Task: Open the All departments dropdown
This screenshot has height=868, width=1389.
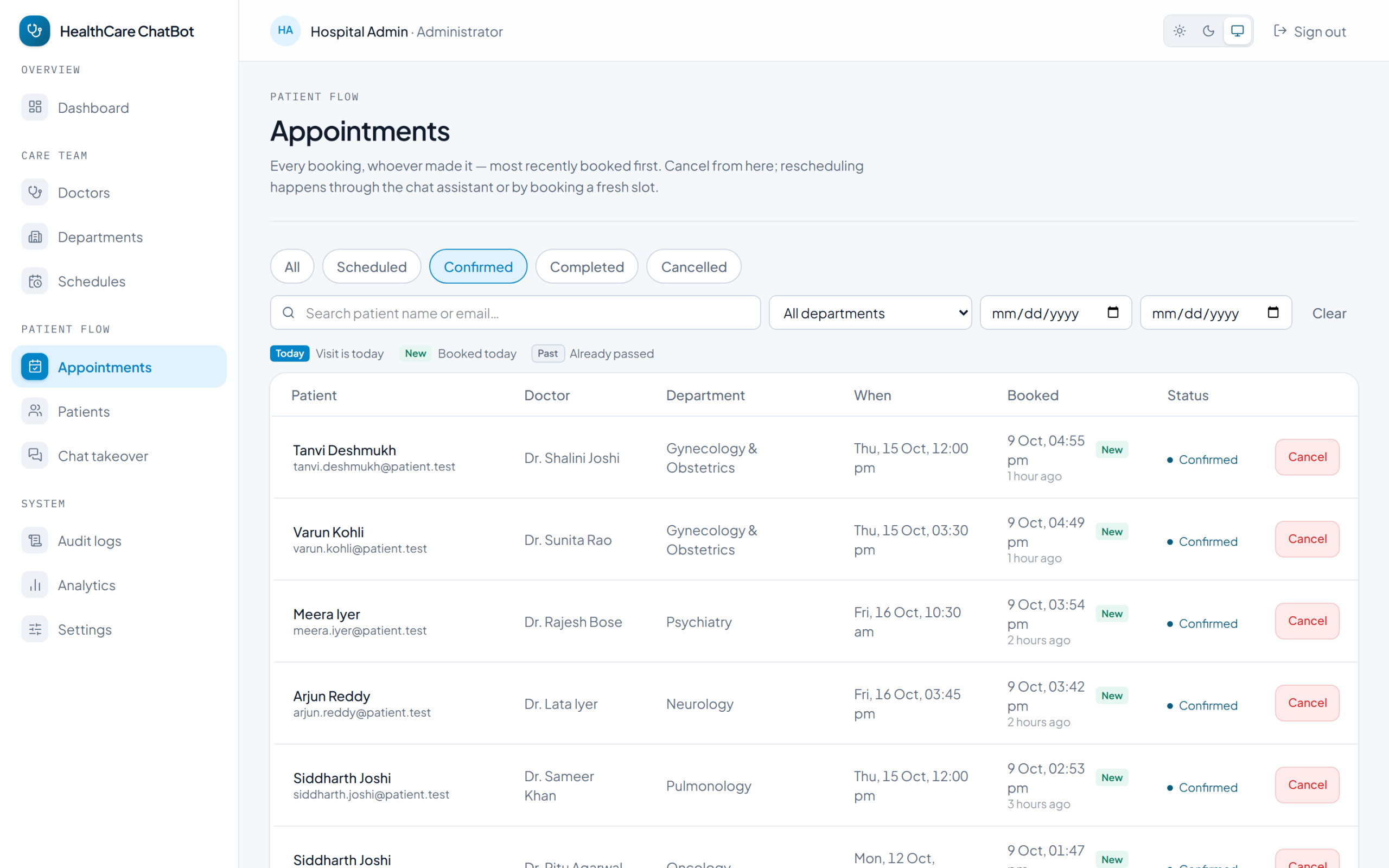Action: (x=870, y=313)
